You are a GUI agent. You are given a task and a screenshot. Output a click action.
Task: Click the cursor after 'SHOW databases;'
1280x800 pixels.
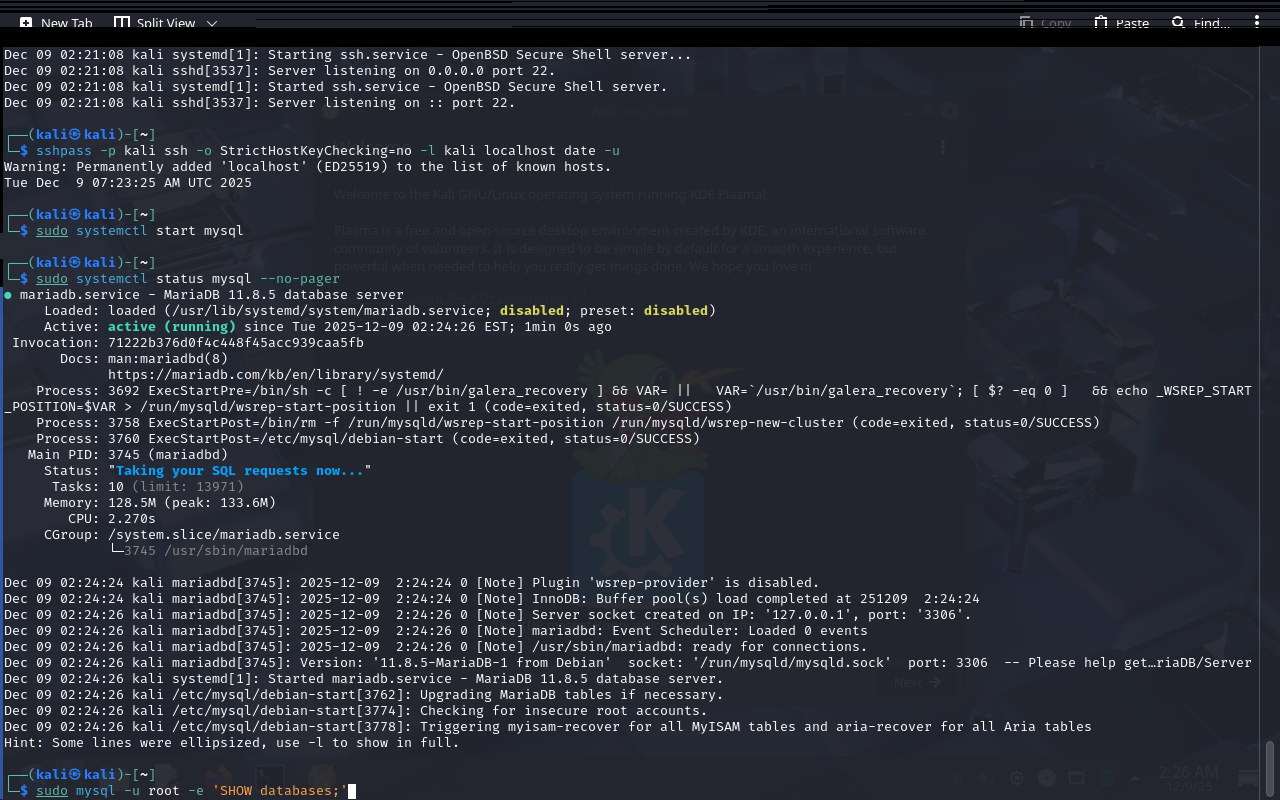coord(351,791)
